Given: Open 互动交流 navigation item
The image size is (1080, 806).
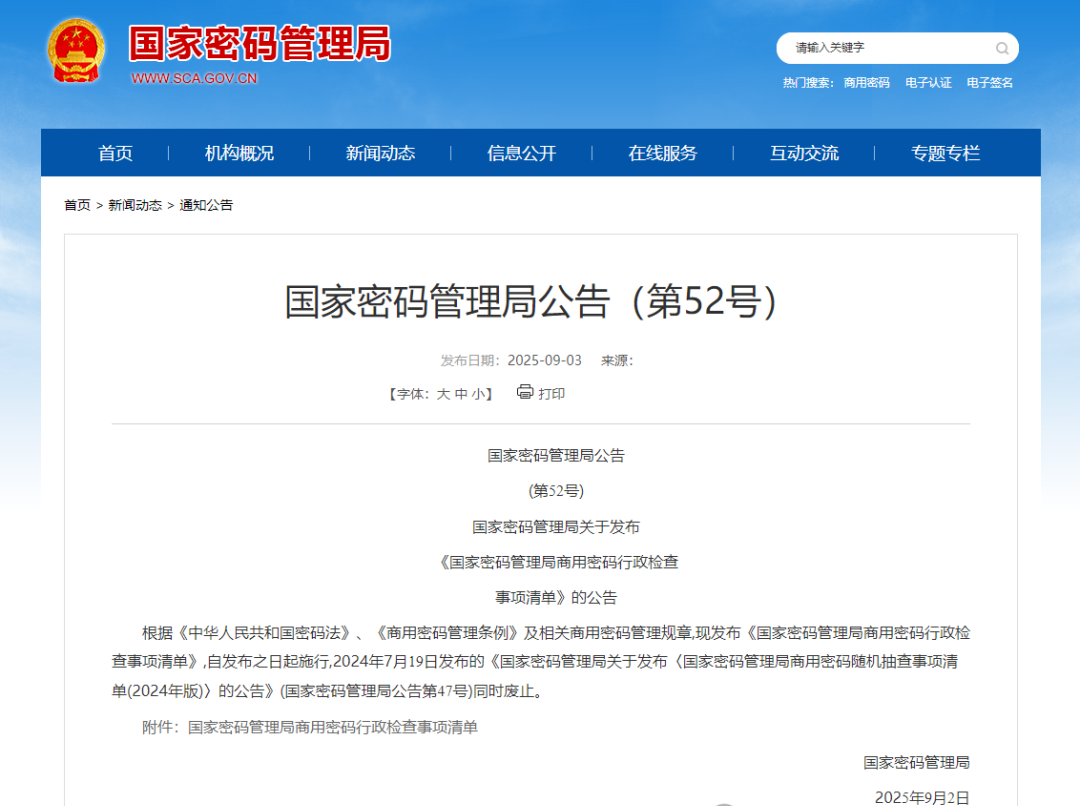Looking at the screenshot, I should click(x=804, y=153).
